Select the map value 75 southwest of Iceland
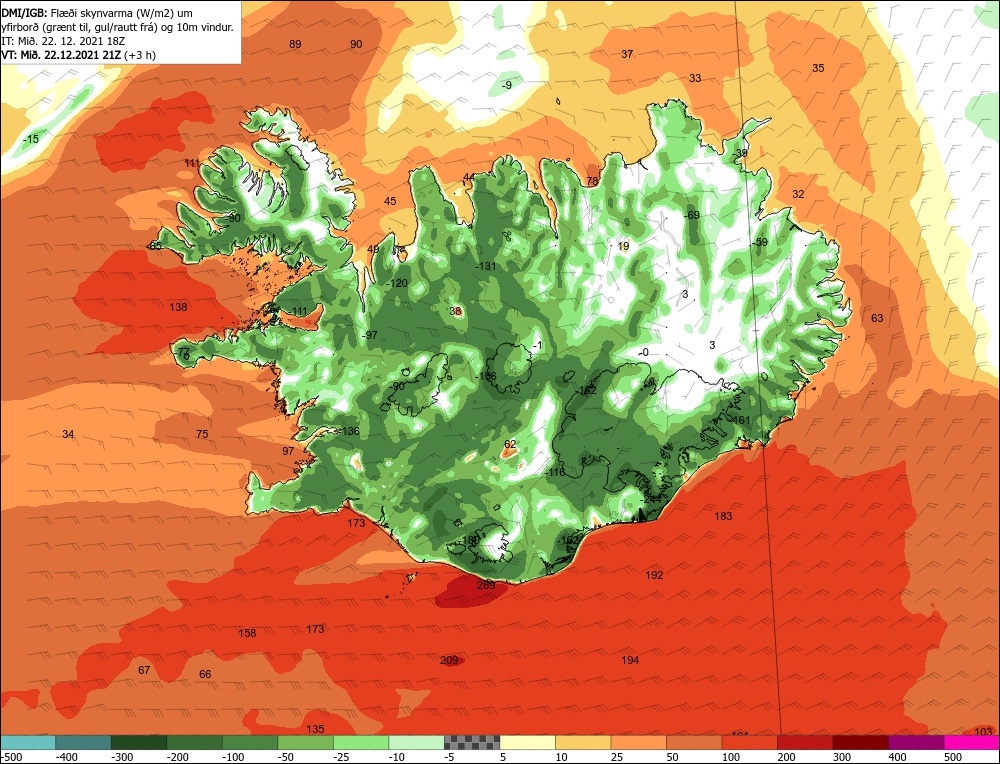The height and width of the screenshot is (764, 1000). pos(202,434)
